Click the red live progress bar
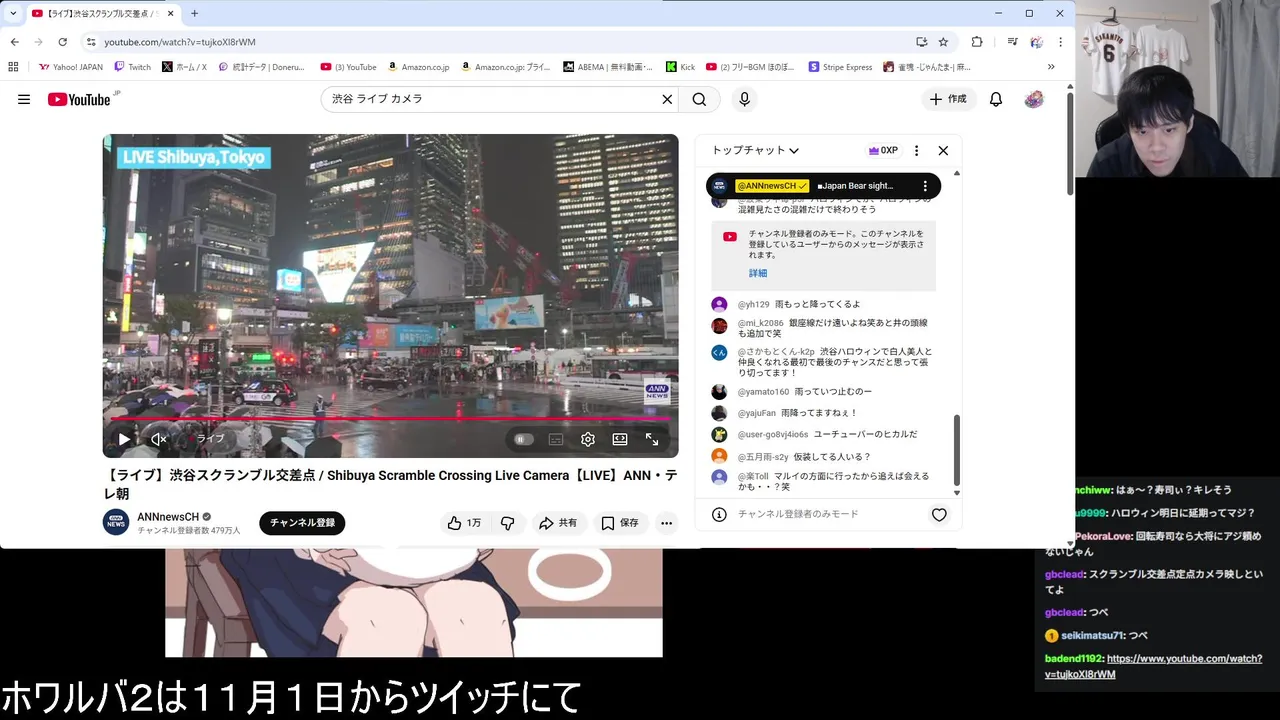The height and width of the screenshot is (720, 1280). tap(390, 419)
